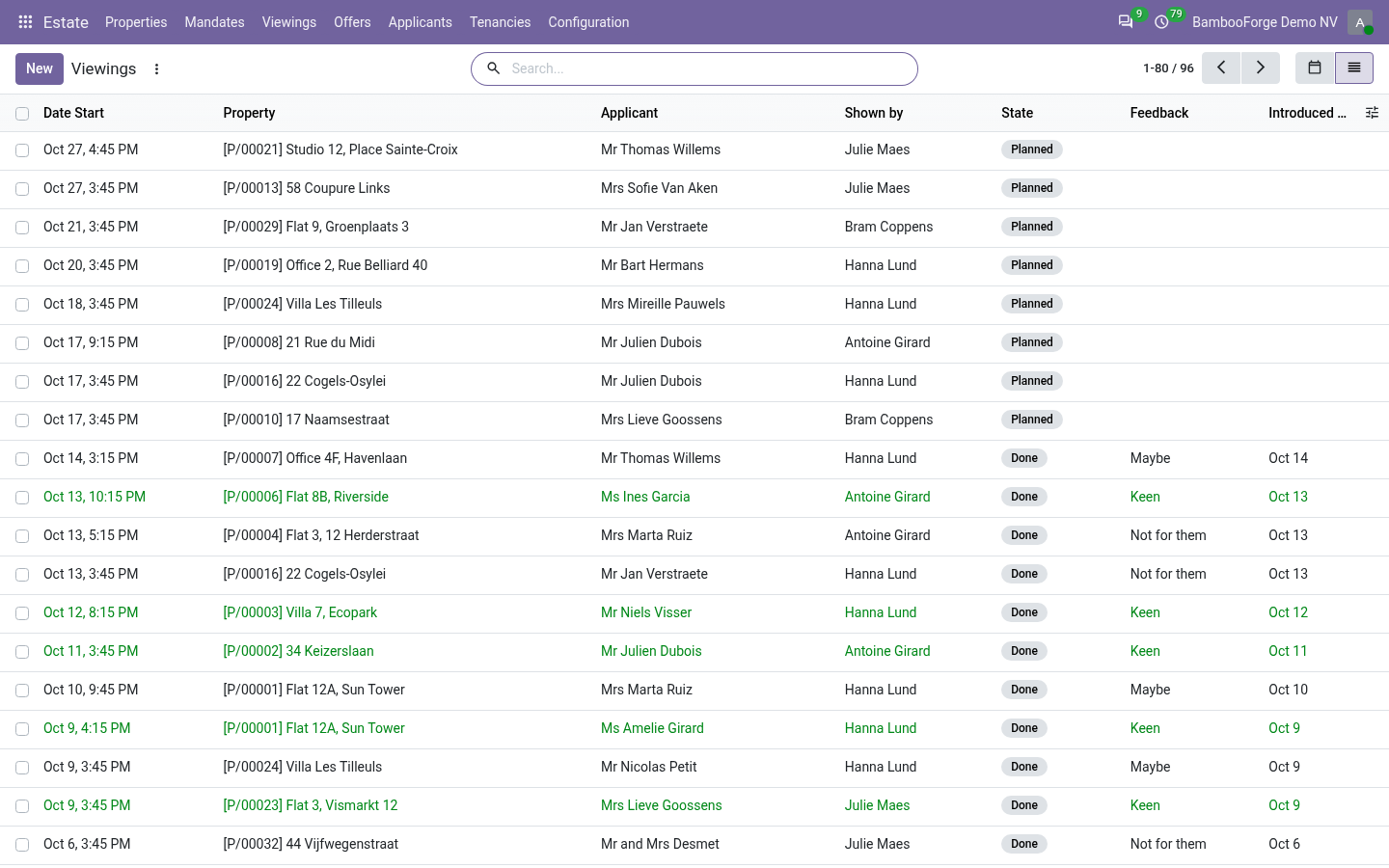Click the Estate app title
This screenshot has width=1389, height=868.
click(x=66, y=22)
